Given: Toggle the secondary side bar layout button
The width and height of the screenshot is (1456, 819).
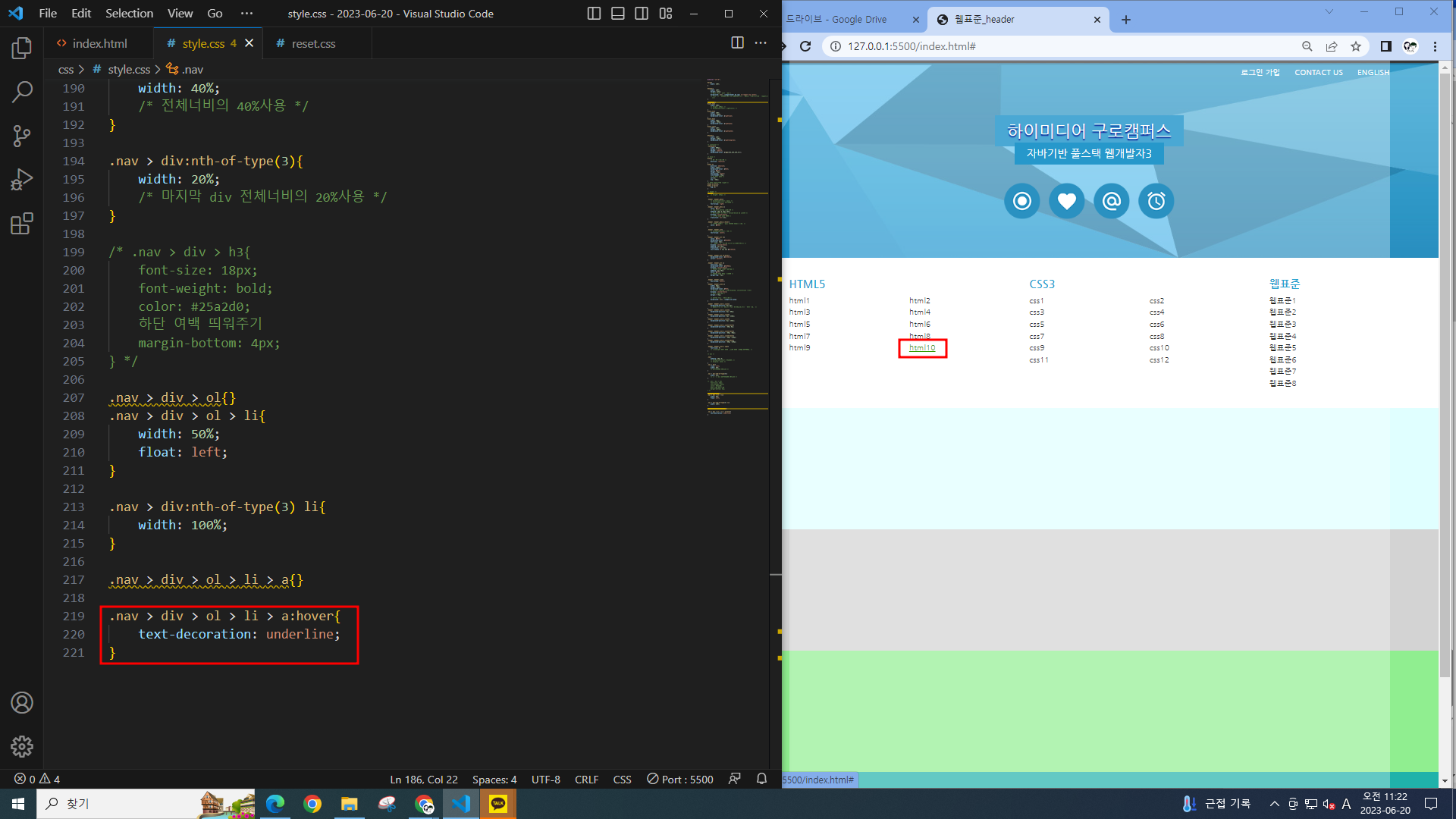Looking at the screenshot, I should coord(642,14).
